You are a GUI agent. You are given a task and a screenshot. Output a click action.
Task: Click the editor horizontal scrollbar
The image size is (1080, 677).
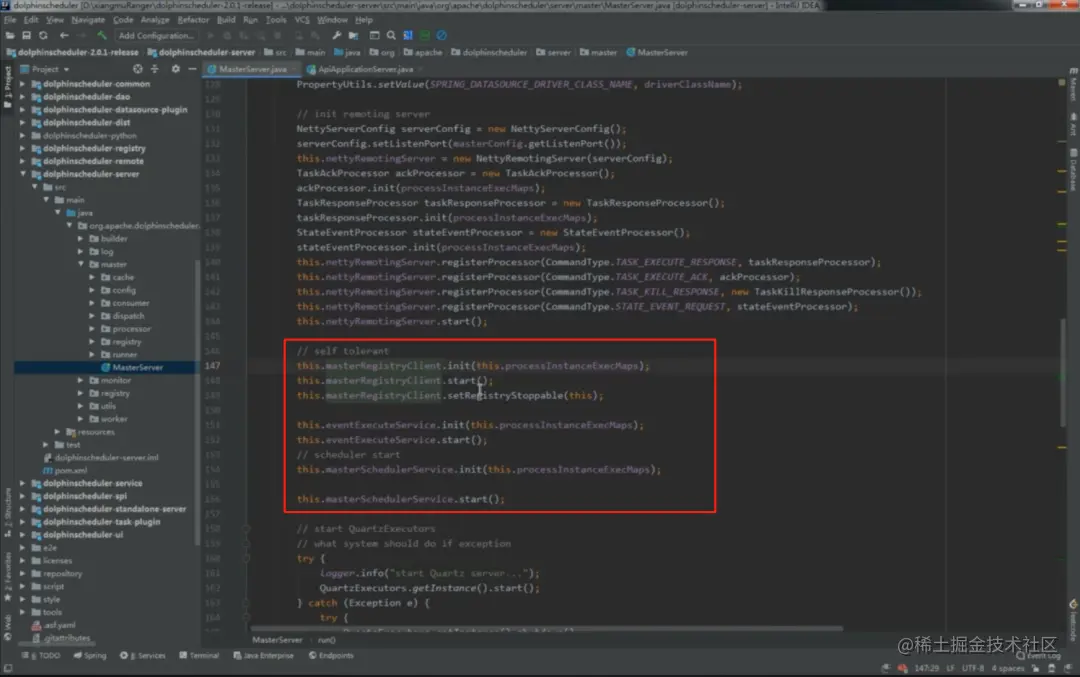pos(547,629)
